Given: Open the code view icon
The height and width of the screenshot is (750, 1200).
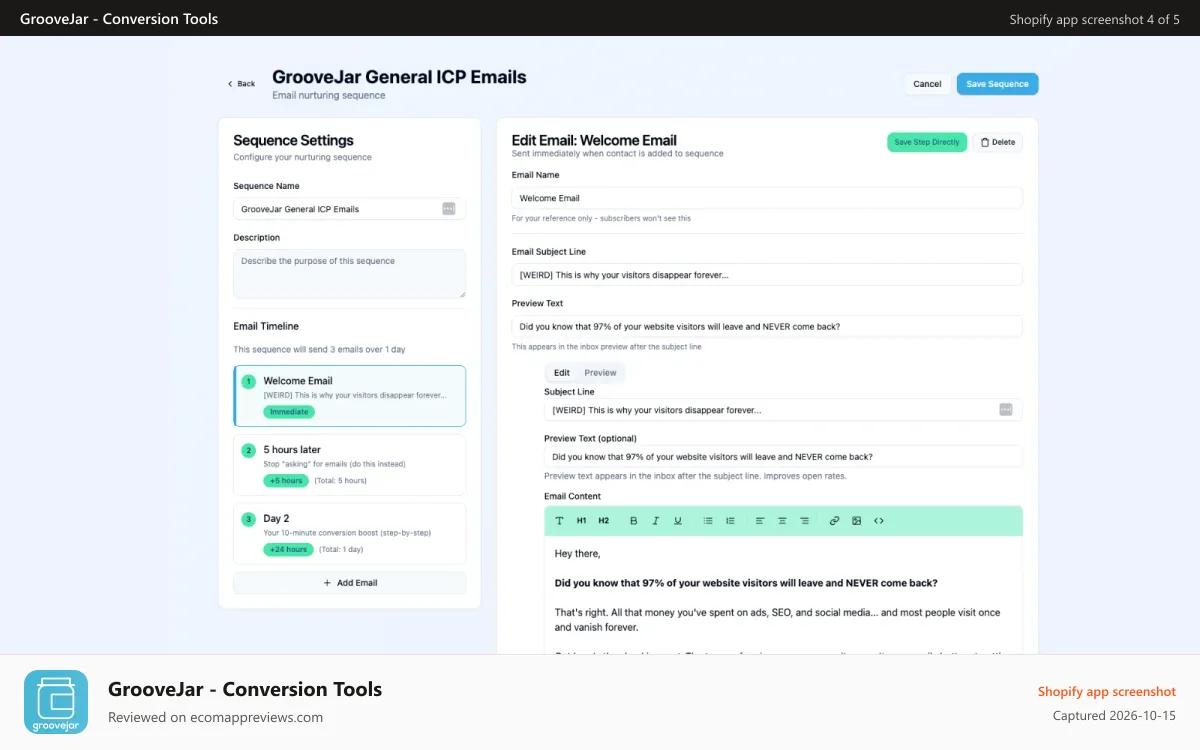Looking at the screenshot, I should coord(879,521).
